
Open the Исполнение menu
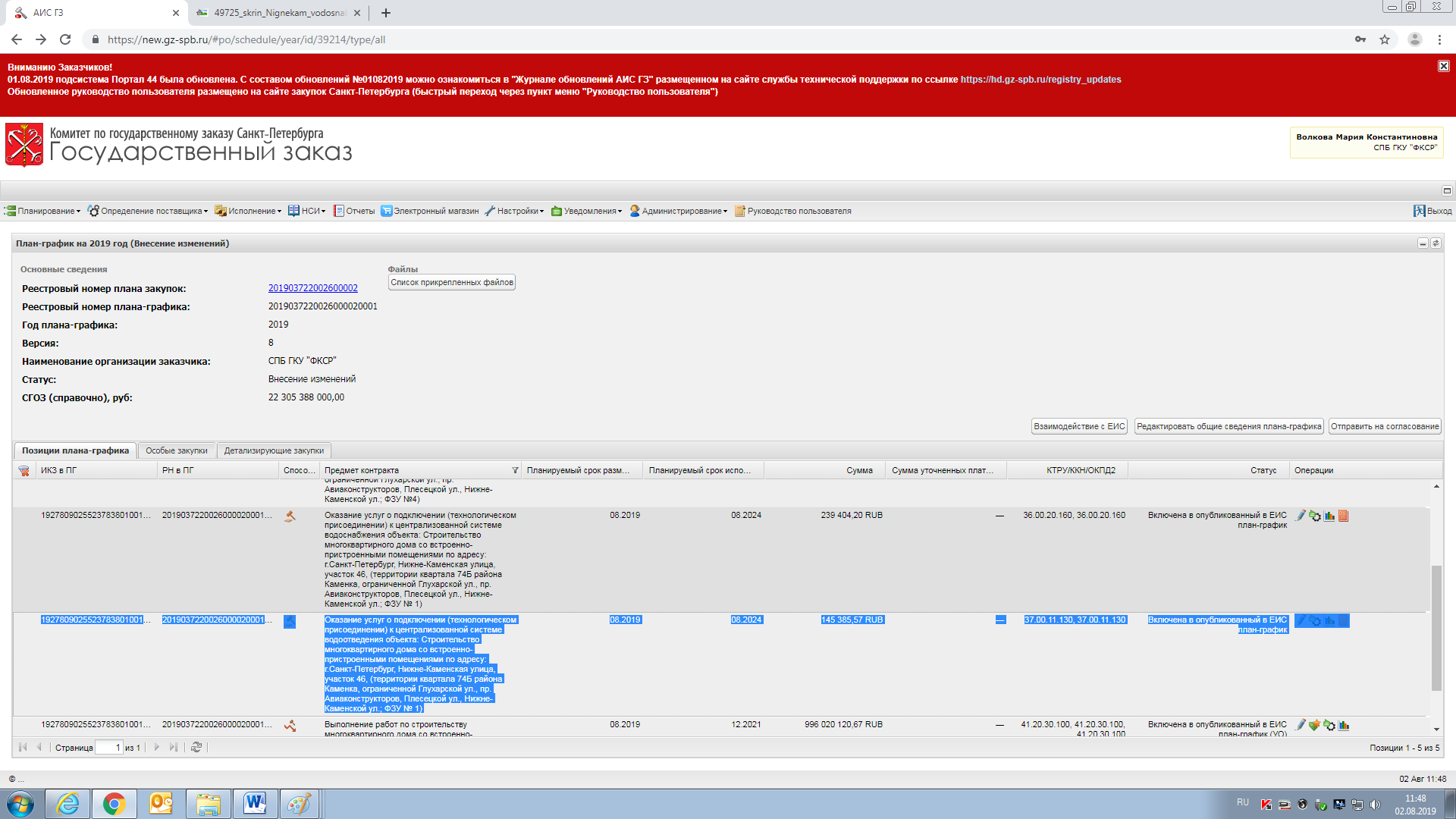pyautogui.click(x=248, y=211)
